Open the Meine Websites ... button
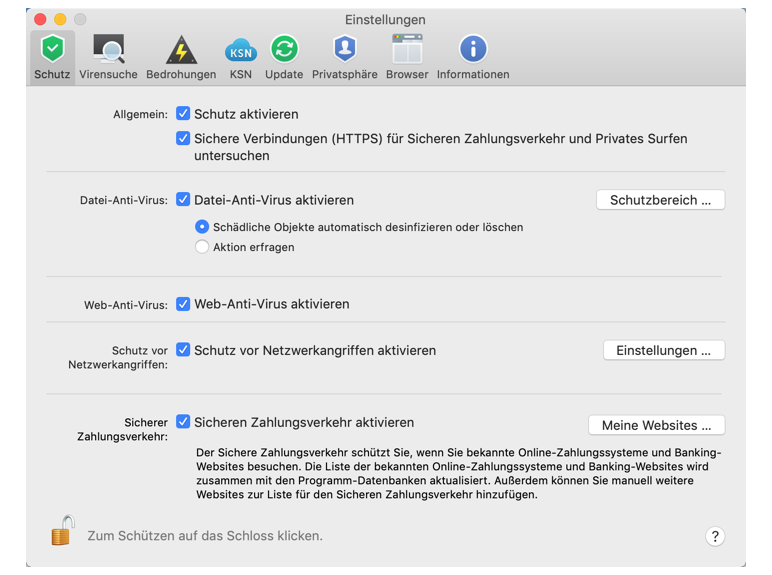 [x=656, y=425]
